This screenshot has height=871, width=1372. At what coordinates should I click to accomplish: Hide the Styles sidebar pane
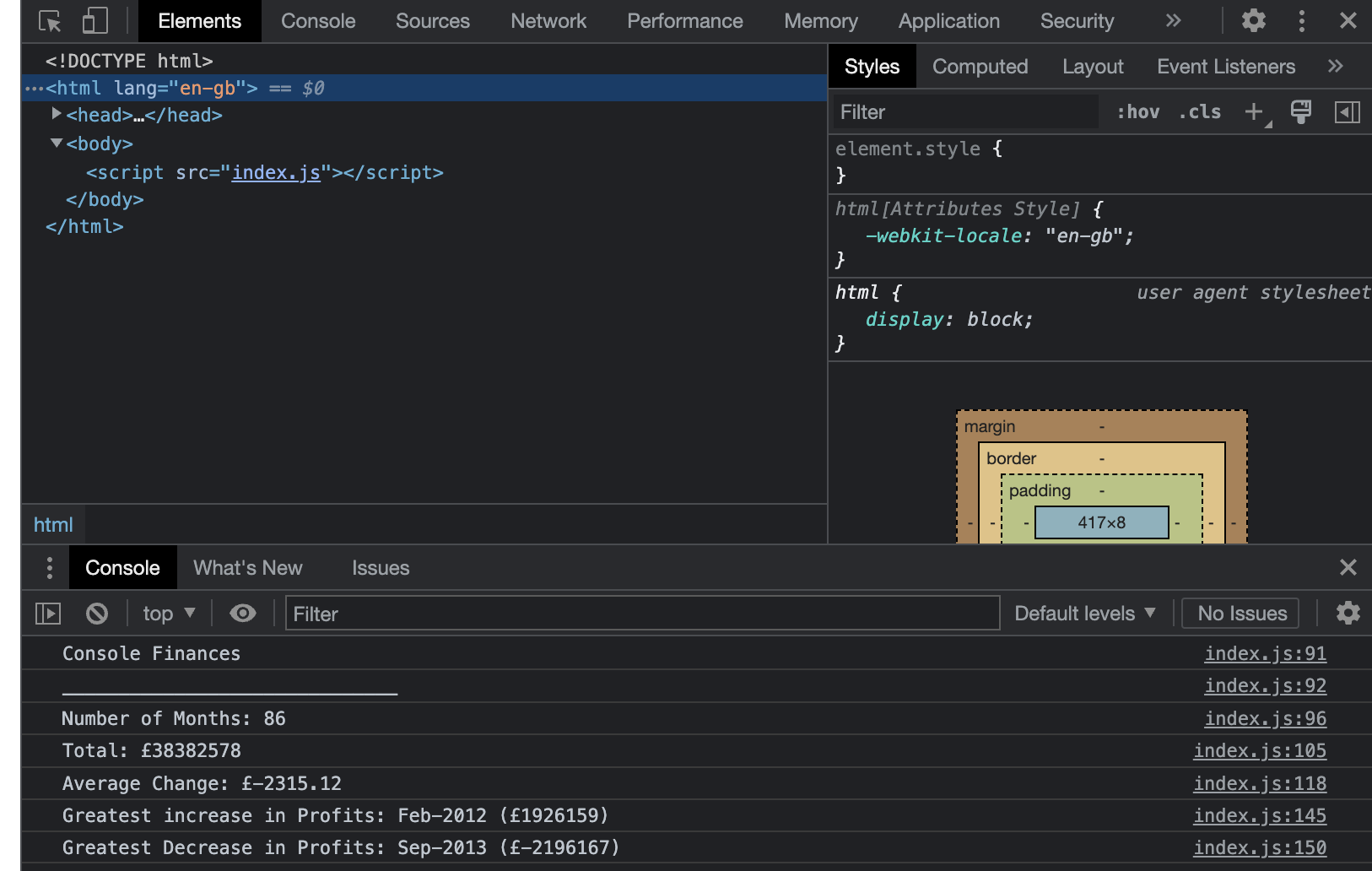click(1348, 111)
